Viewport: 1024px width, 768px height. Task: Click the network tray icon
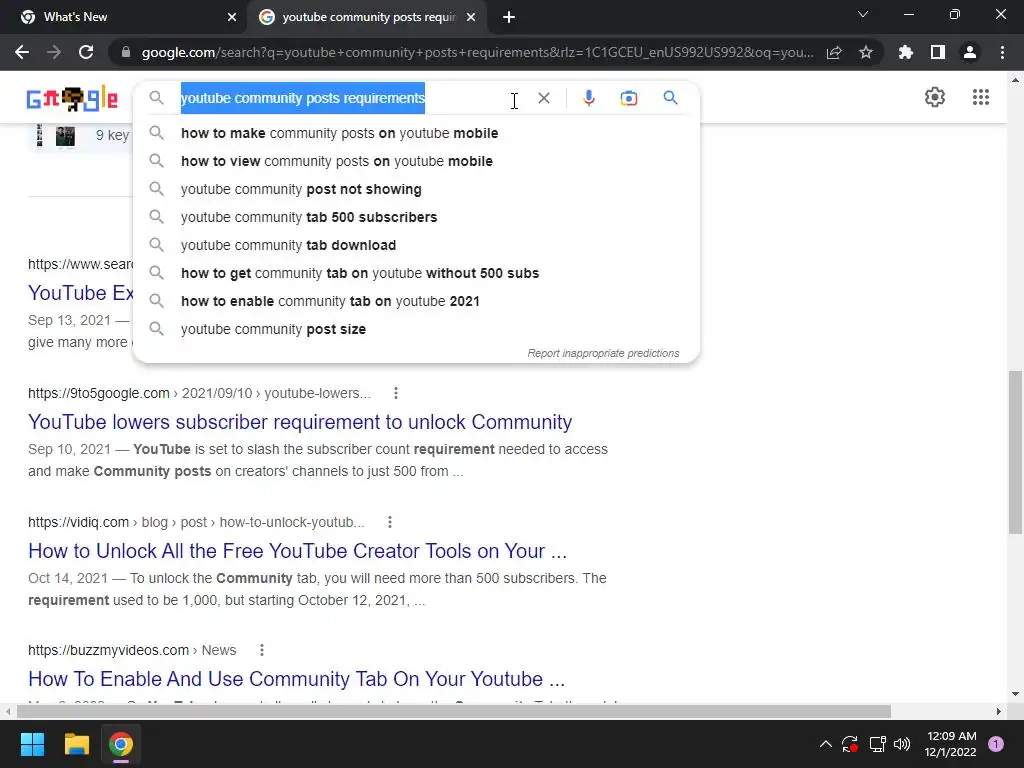point(877,744)
